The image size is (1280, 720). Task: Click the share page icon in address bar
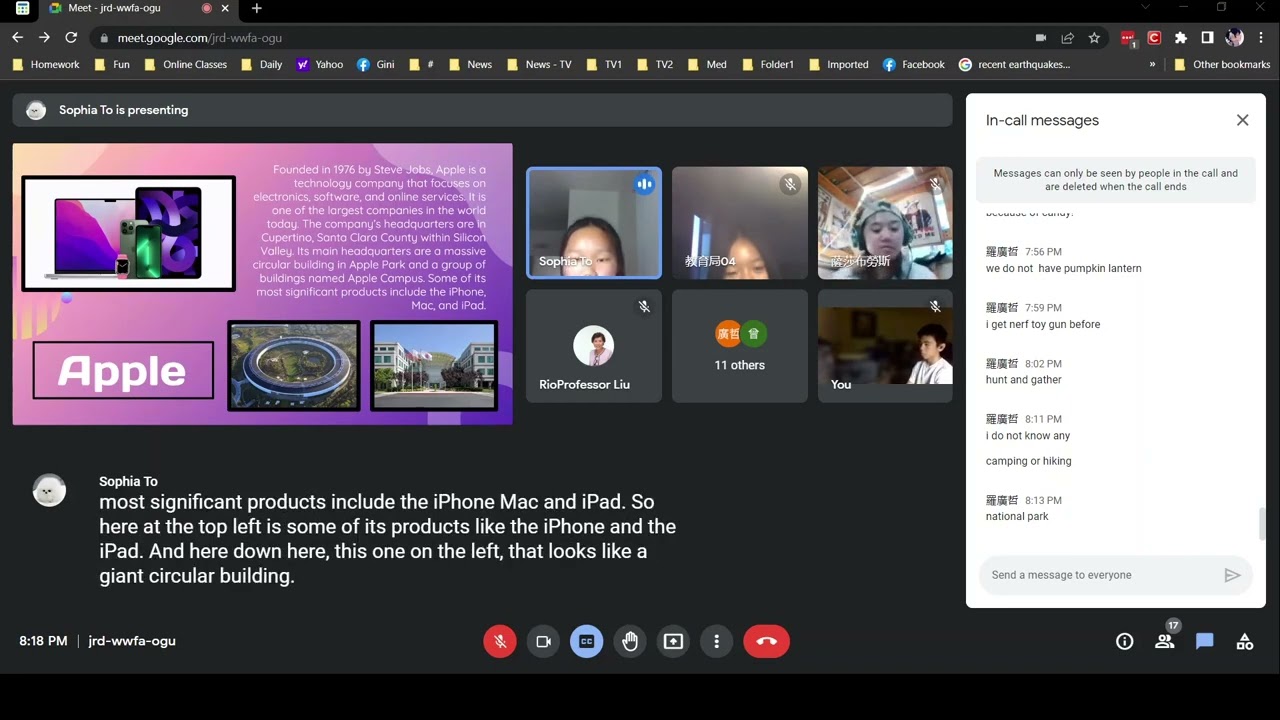click(1068, 38)
